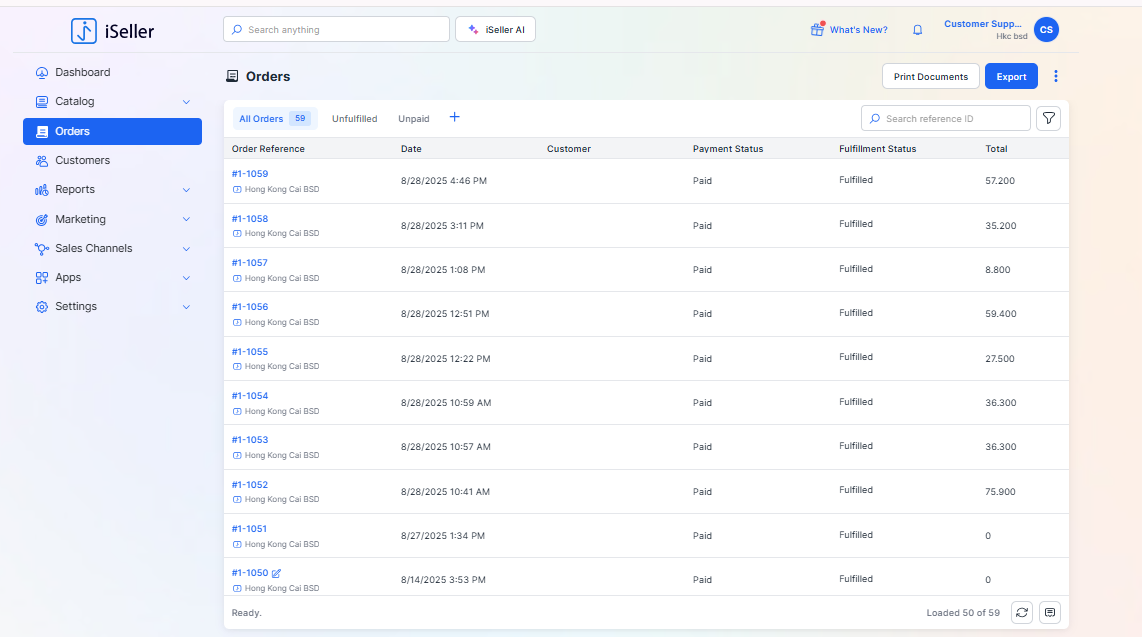The image size is (1142, 637).
Task: Open order #1-1052
Action: point(250,485)
